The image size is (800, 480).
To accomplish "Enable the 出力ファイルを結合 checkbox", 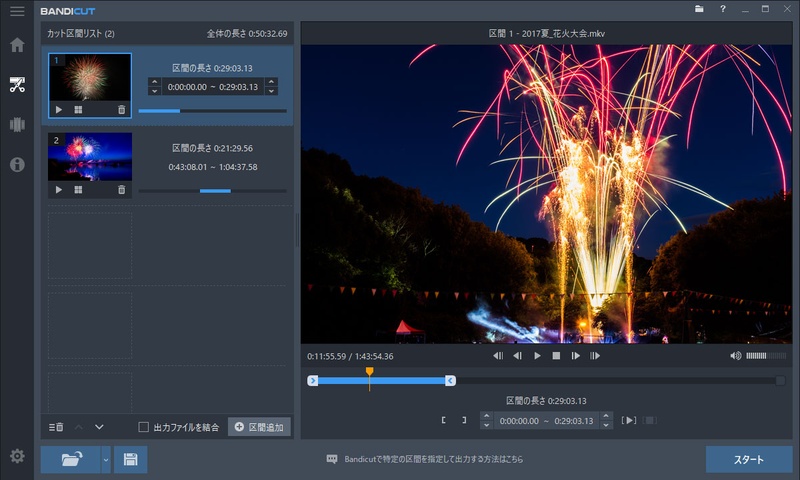I will (x=144, y=427).
